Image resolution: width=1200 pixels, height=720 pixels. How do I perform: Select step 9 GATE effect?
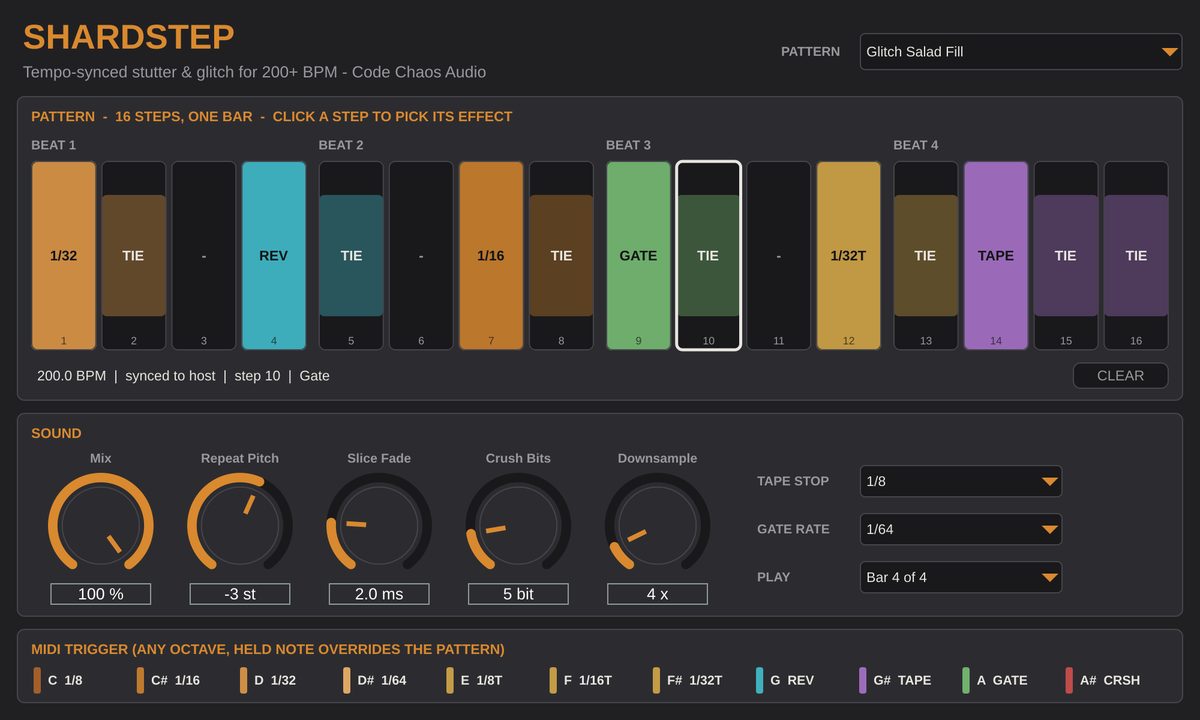[639, 256]
